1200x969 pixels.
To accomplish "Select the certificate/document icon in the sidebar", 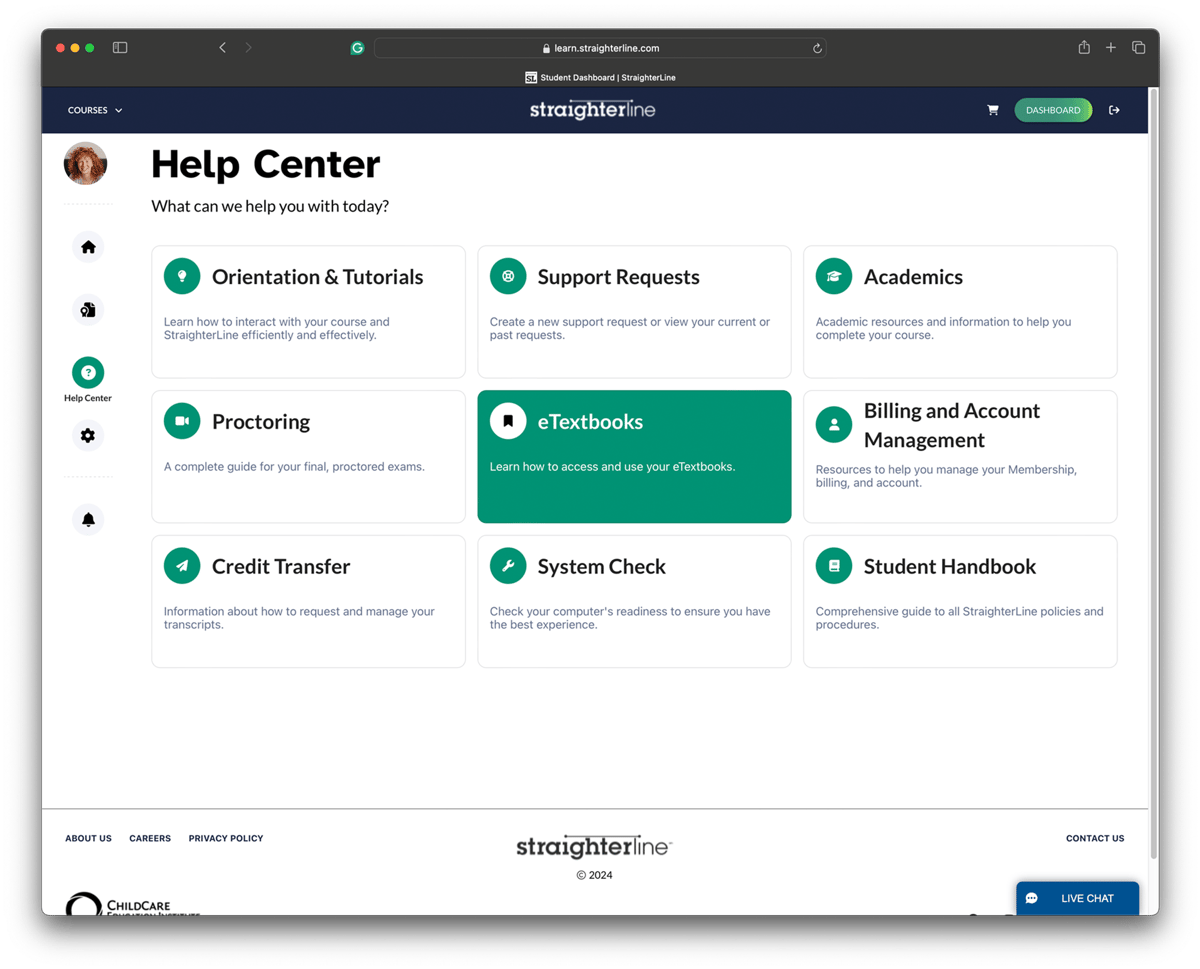I will tap(88, 310).
